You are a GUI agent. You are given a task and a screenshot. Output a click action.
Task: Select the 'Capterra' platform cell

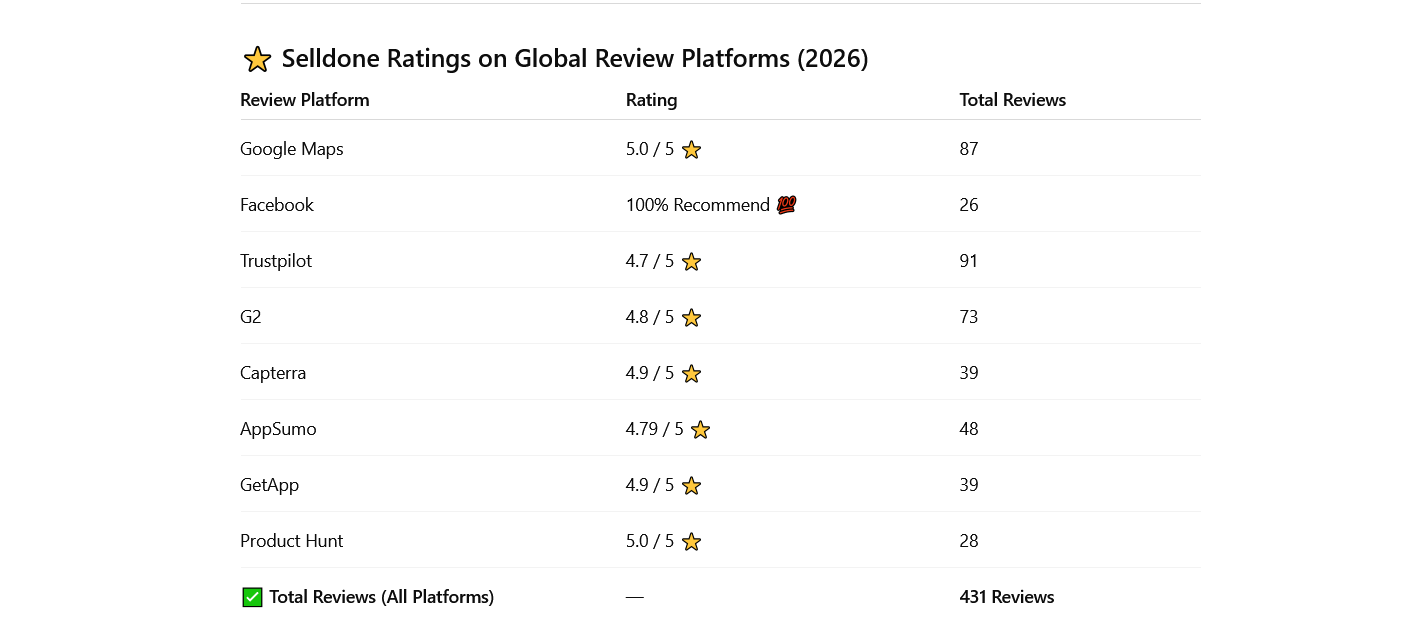click(x=273, y=373)
